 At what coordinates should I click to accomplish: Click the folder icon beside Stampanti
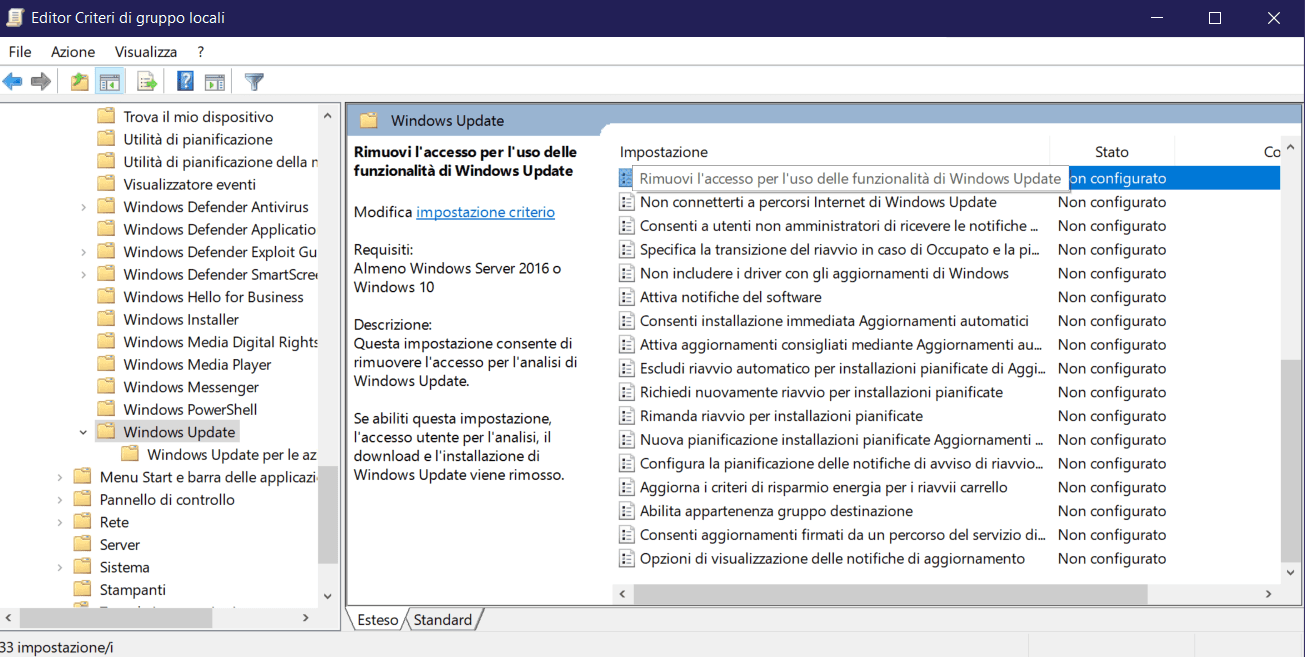click(x=83, y=590)
